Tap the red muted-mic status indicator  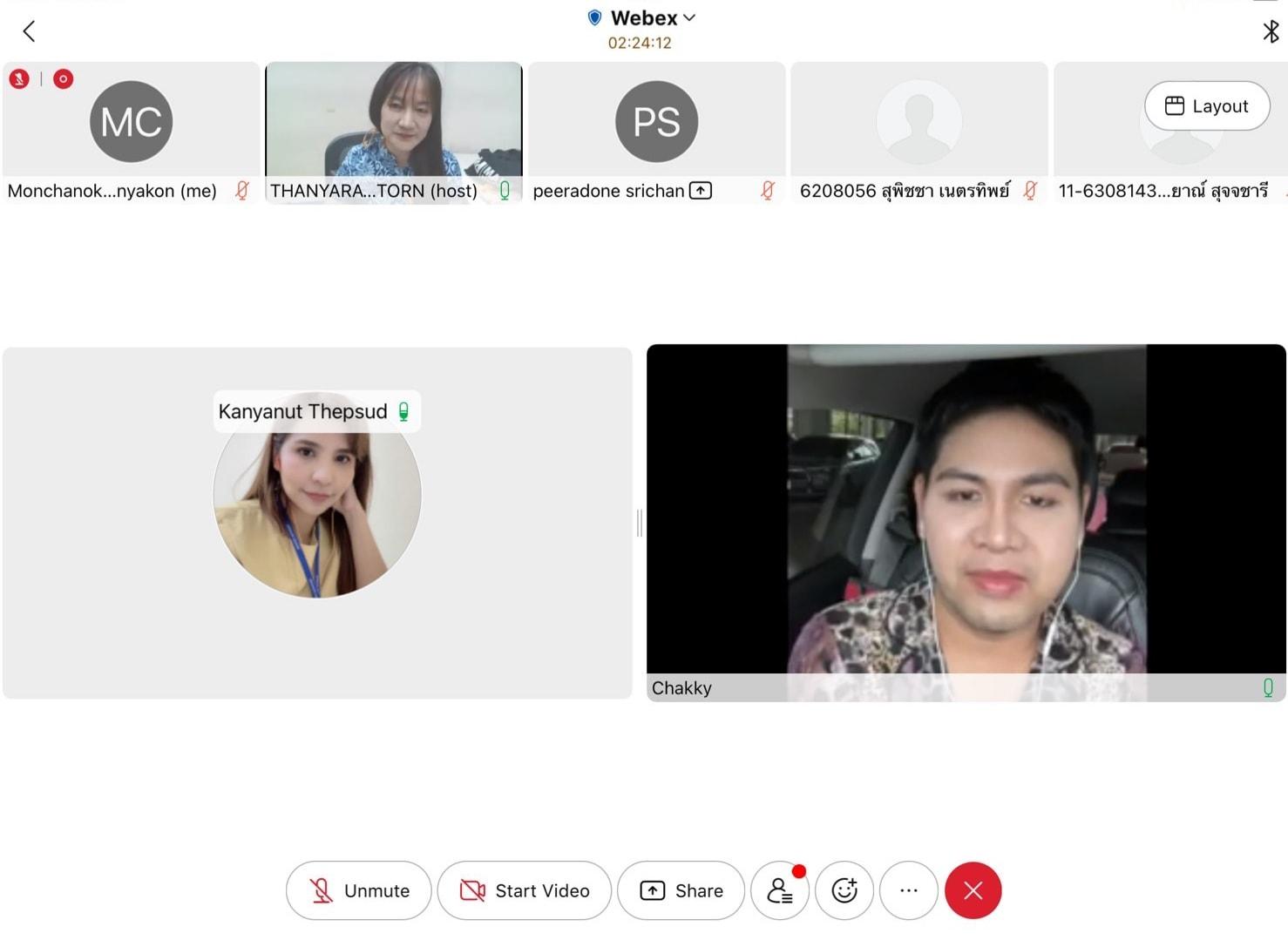[19, 79]
